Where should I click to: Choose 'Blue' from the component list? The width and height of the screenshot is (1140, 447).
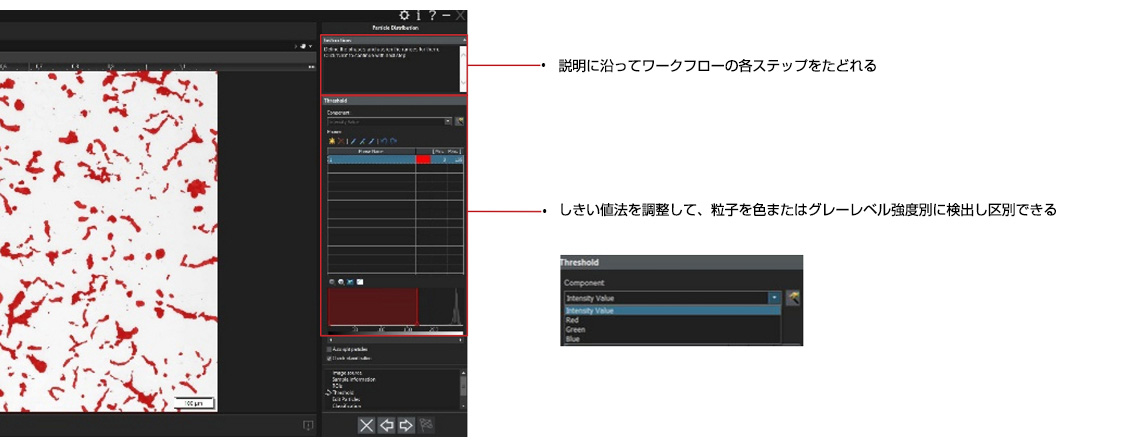point(673,339)
